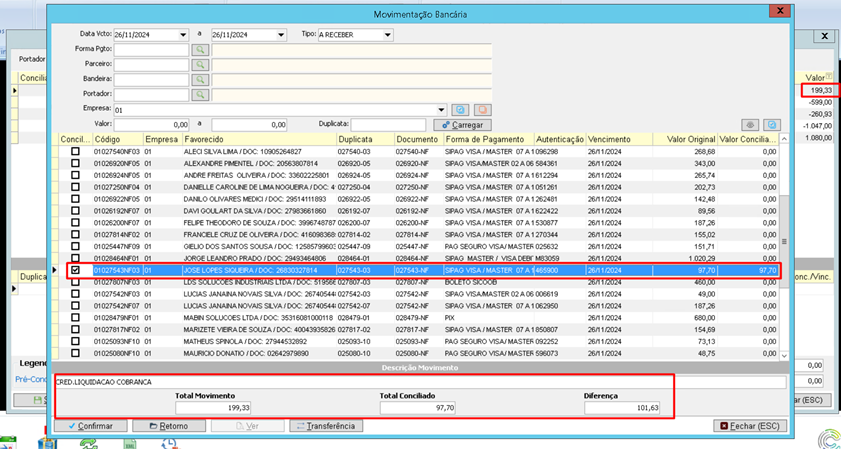Viewport: 841px width, 449px height.
Task: Click the Carregar button
Action: 463,125
